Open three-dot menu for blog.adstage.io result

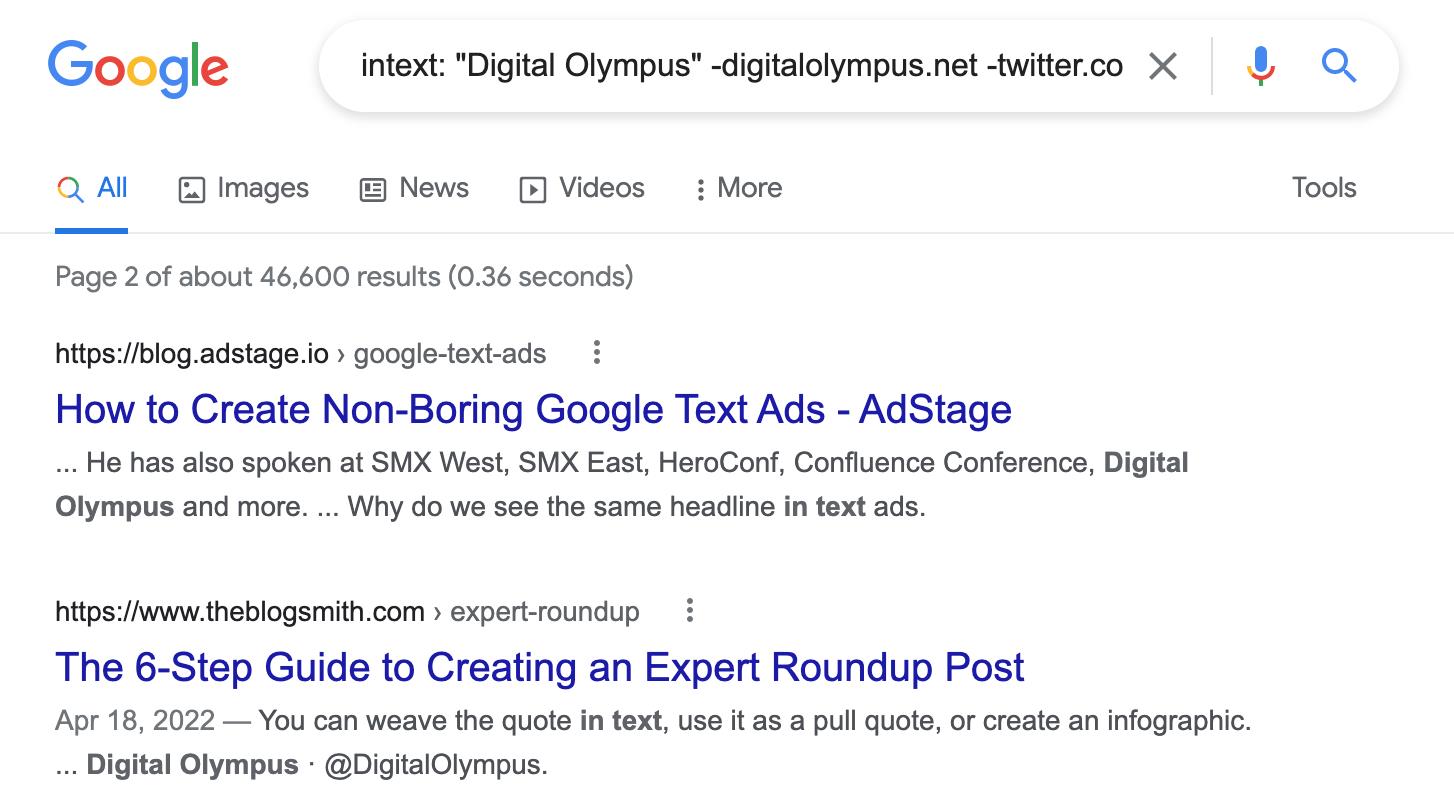tap(596, 353)
